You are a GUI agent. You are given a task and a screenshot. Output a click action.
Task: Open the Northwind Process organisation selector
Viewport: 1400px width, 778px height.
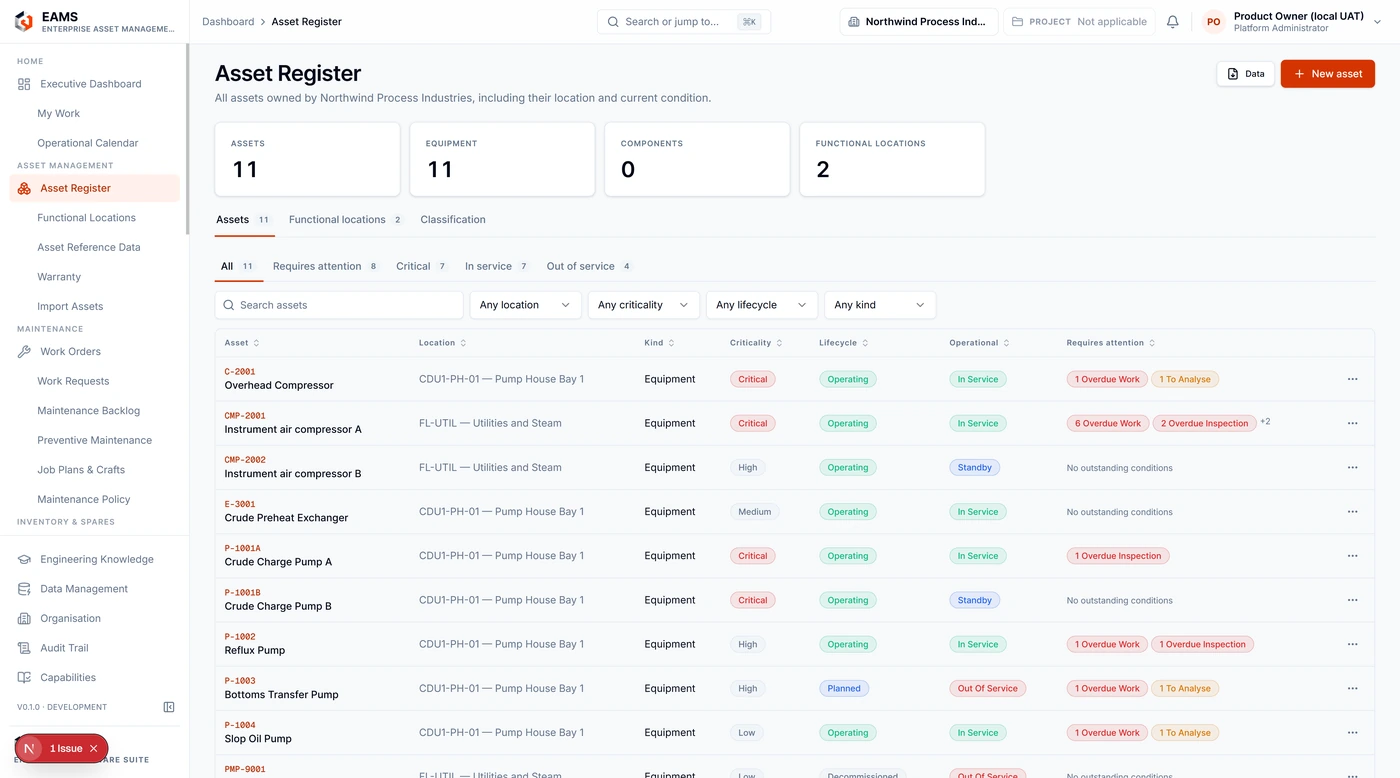point(918,22)
